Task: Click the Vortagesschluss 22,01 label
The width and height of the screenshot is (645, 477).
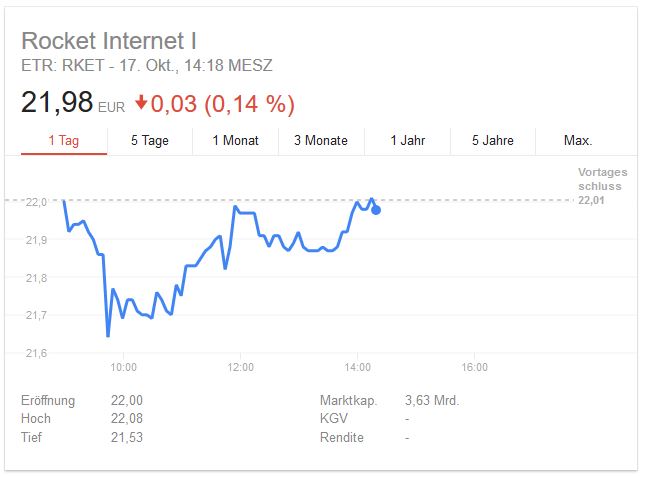Action: click(599, 187)
